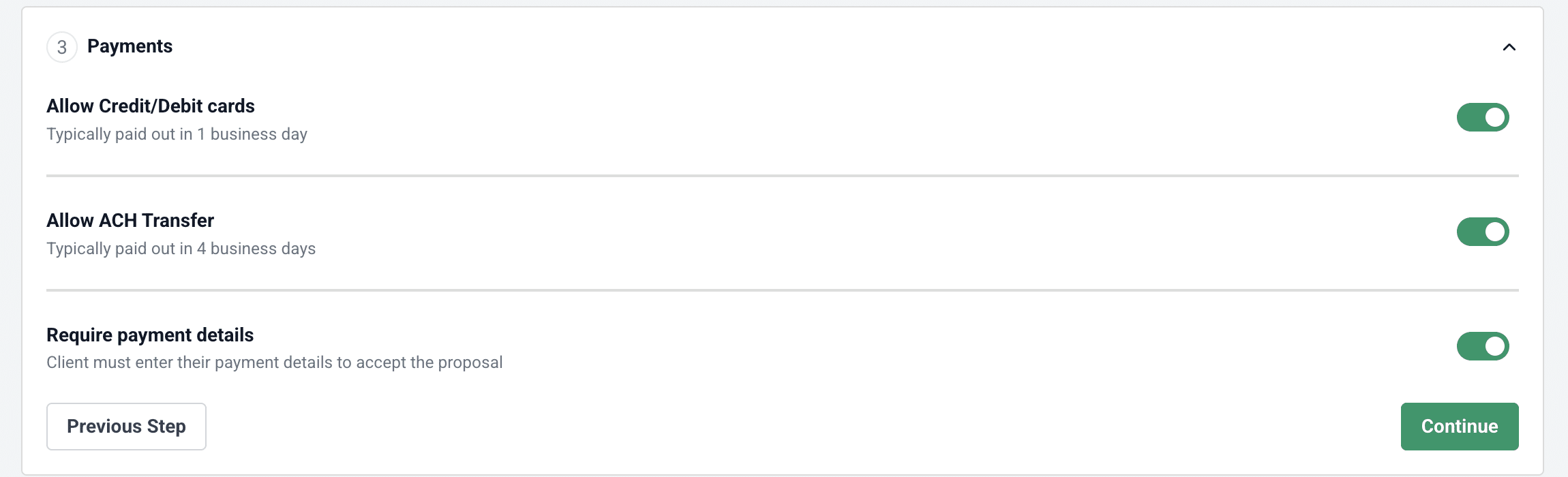The width and height of the screenshot is (1568, 477).
Task: Click the Allow ACH Transfer label
Action: (x=130, y=221)
